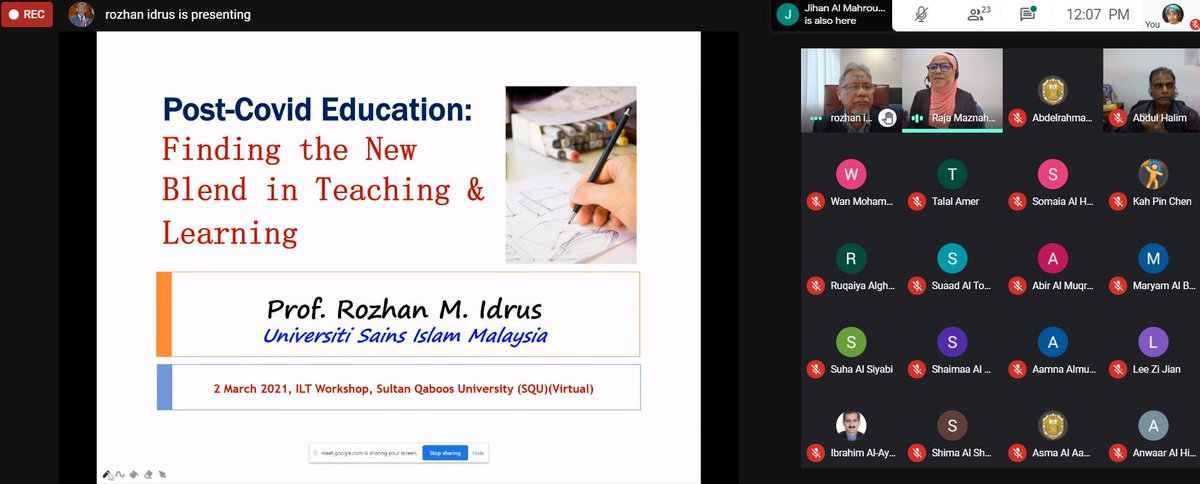The width and height of the screenshot is (1200, 484).
Task: Click the name 'Shaimaa Al ...'
Action: 962,369
